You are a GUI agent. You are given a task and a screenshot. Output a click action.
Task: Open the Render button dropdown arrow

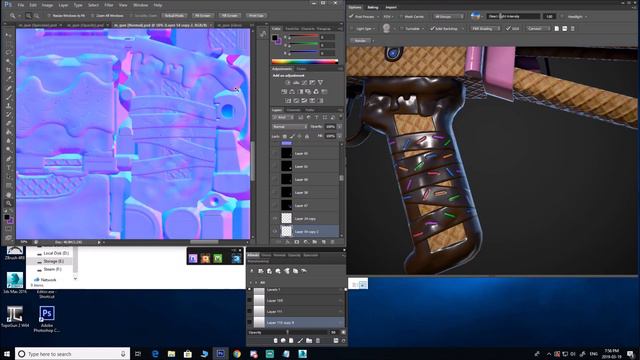point(372,41)
